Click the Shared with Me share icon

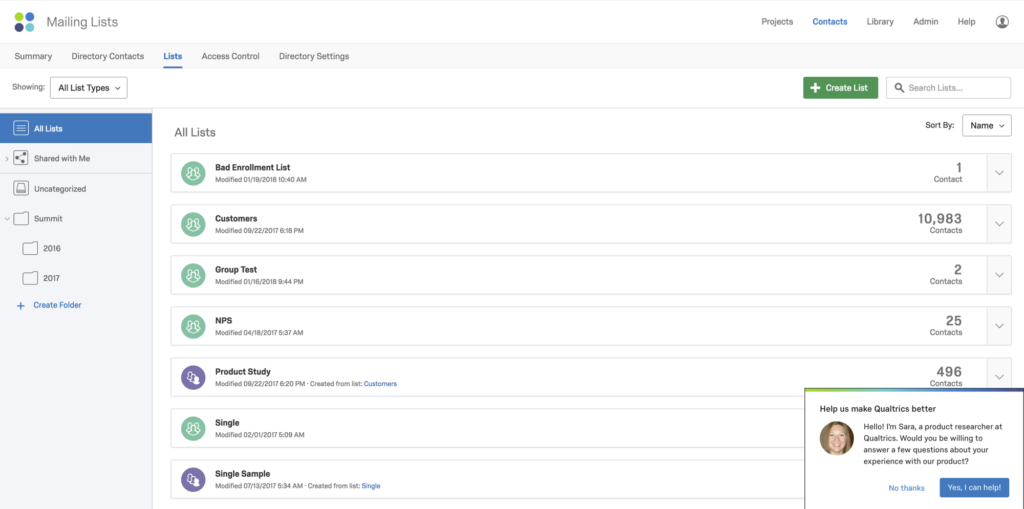(x=21, y=158)
